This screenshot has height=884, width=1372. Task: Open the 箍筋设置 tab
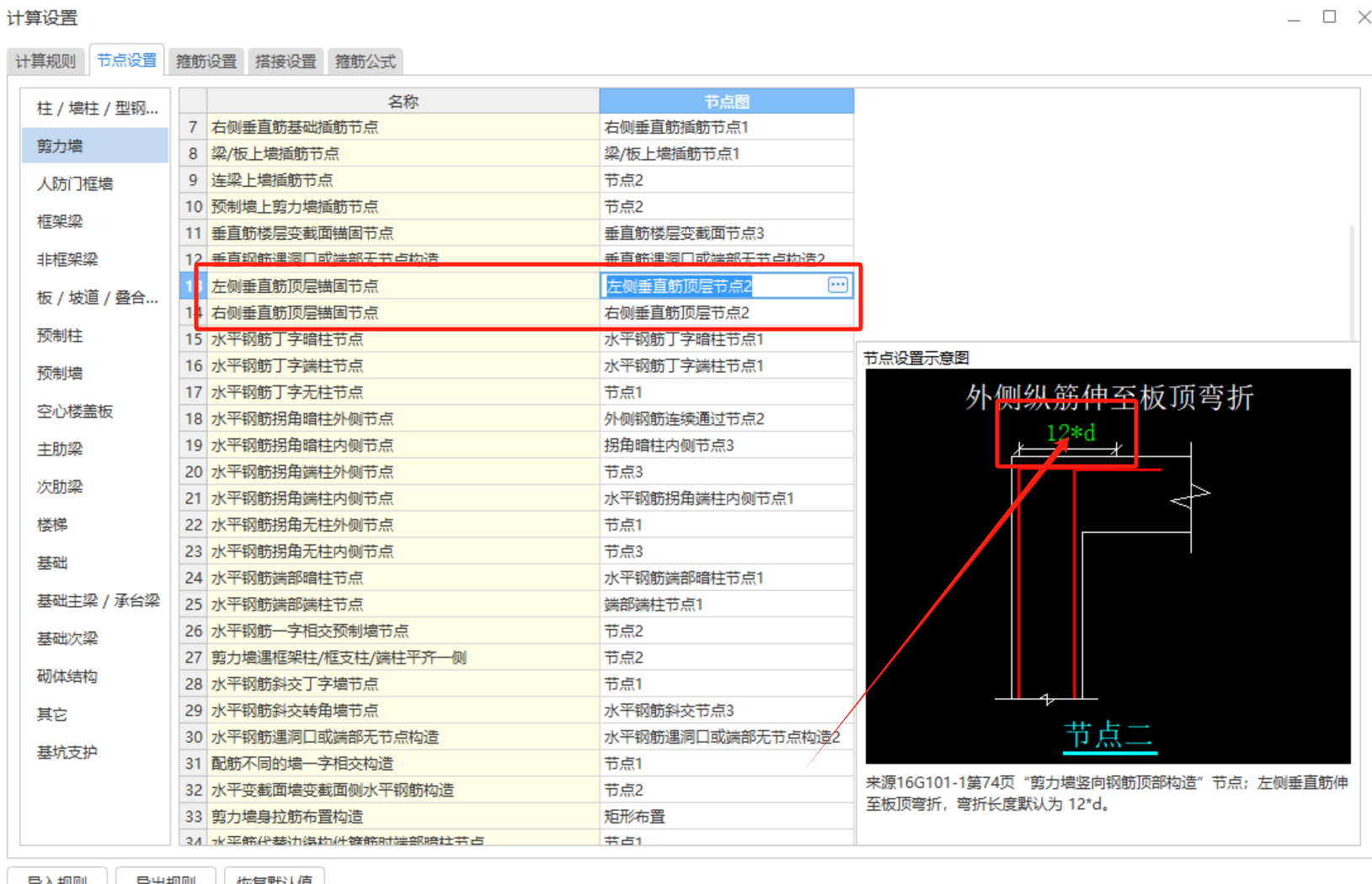coord(206,61)
